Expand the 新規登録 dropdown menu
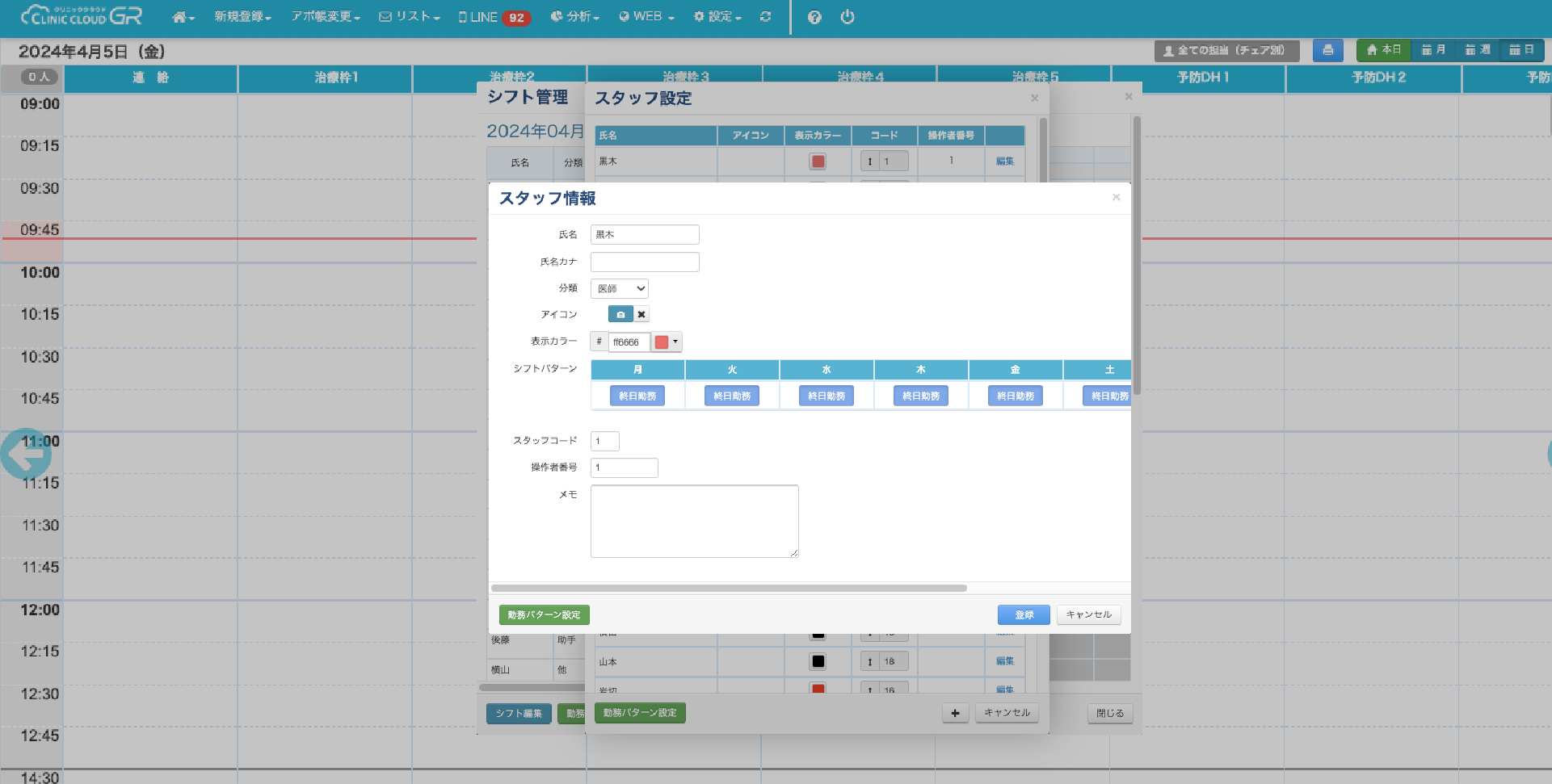Viewport: 1552px width, 784px height. [242, 17]
